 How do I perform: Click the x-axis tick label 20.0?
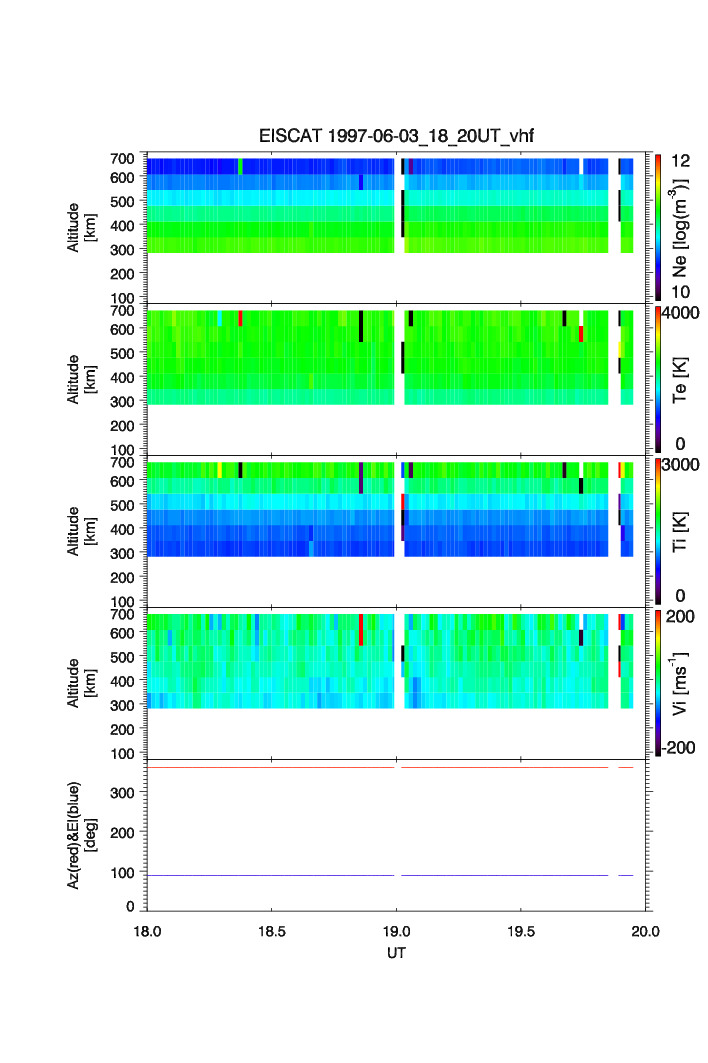click(645, 931)
